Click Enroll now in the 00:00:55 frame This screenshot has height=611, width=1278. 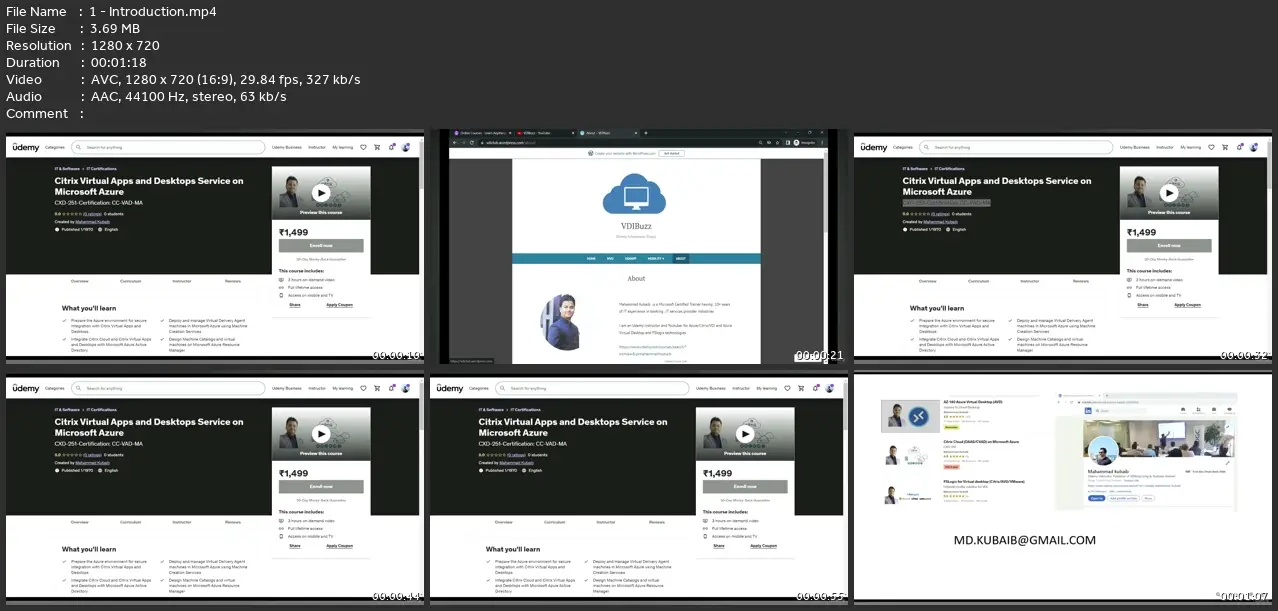coord(745,486)
